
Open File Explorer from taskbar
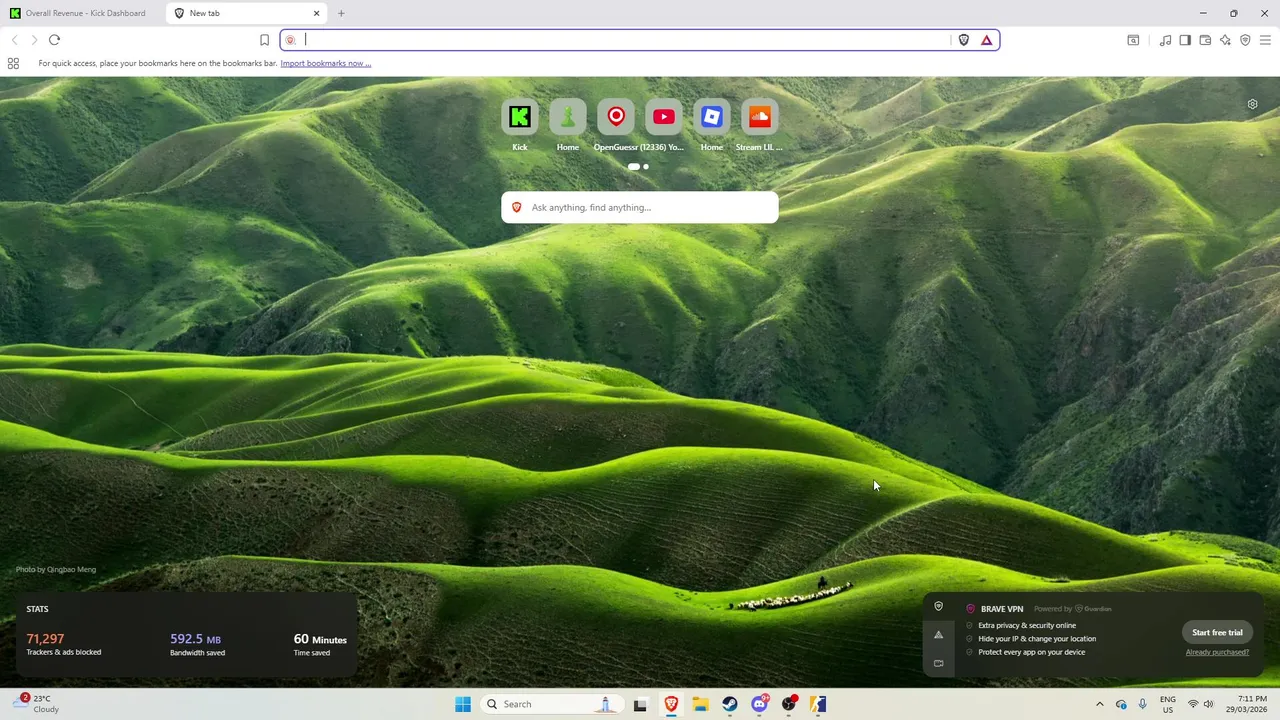click(x=700, y=704)
